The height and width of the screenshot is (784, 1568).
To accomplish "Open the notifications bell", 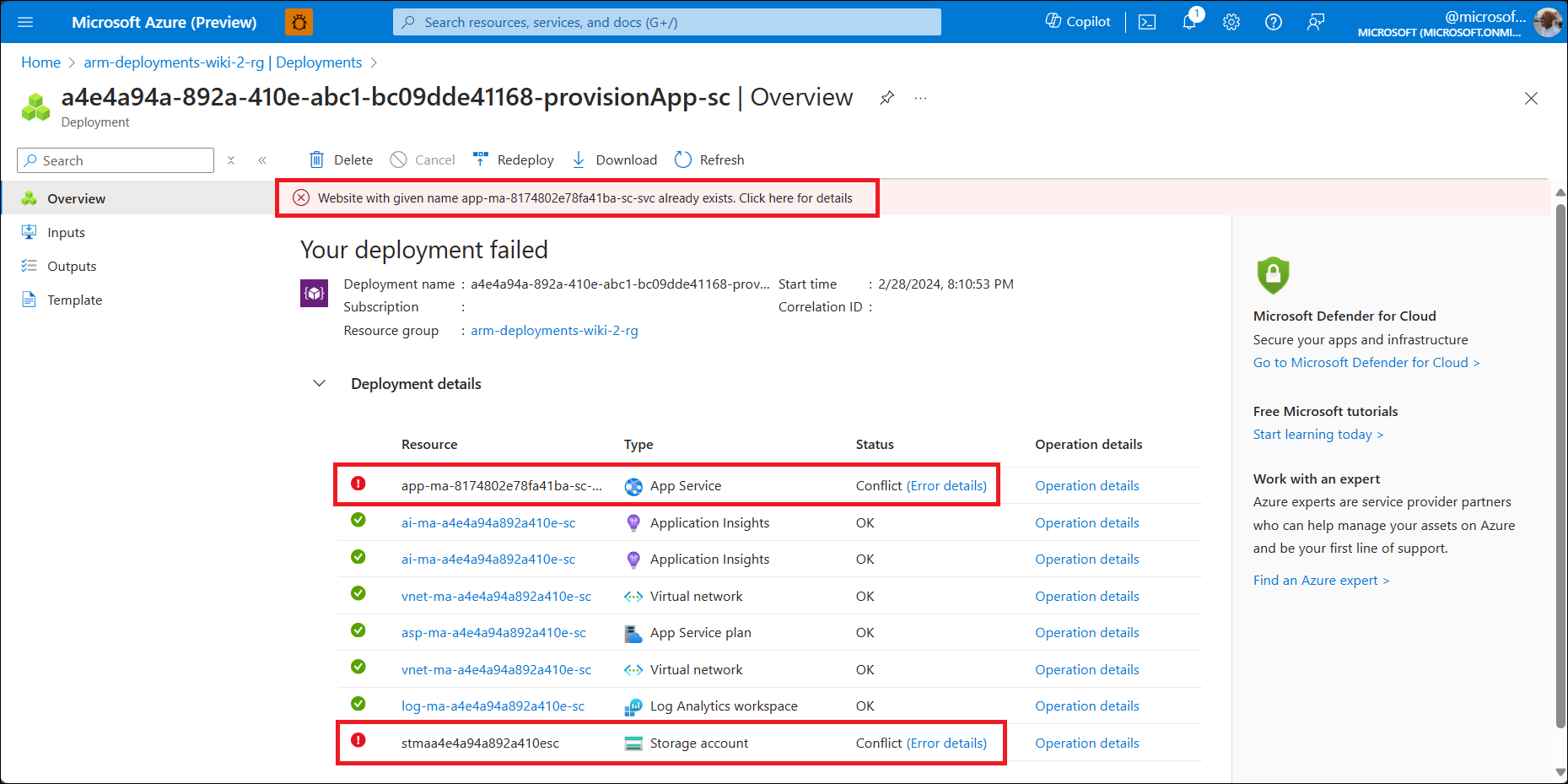I will point(1189,22).
